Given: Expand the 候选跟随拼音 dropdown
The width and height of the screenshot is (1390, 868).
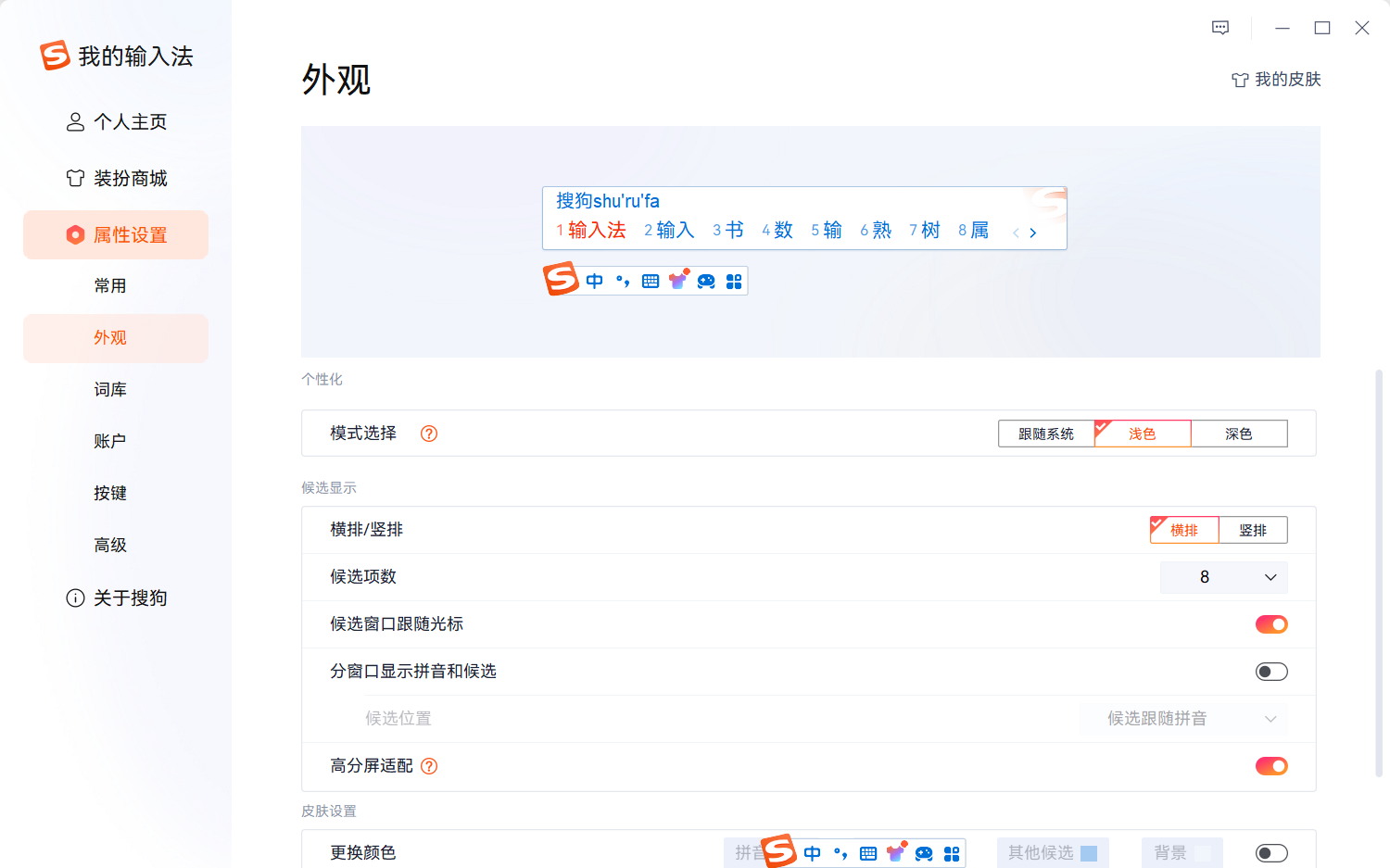Looking at the screenshot, I should 1183,718.
